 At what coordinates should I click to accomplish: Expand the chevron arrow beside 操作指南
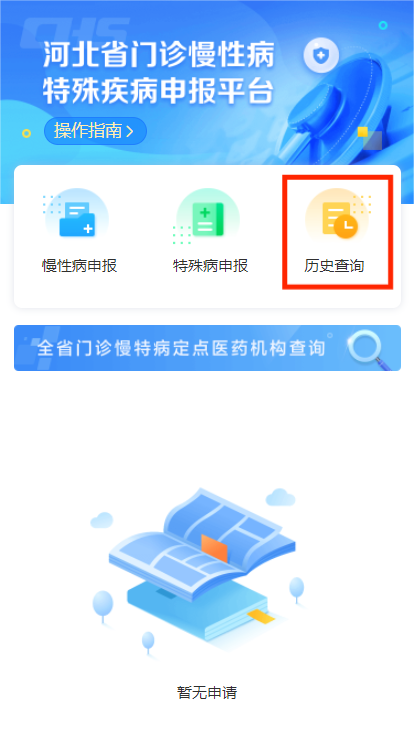[x=130, y=131]
